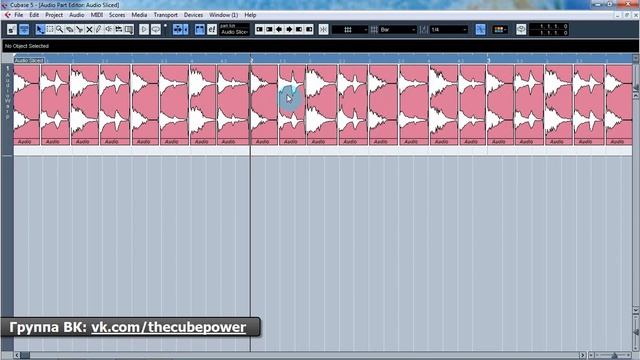Select the Mute X tool
This screenshot has width=640, height=360.
tap(89, 29)
